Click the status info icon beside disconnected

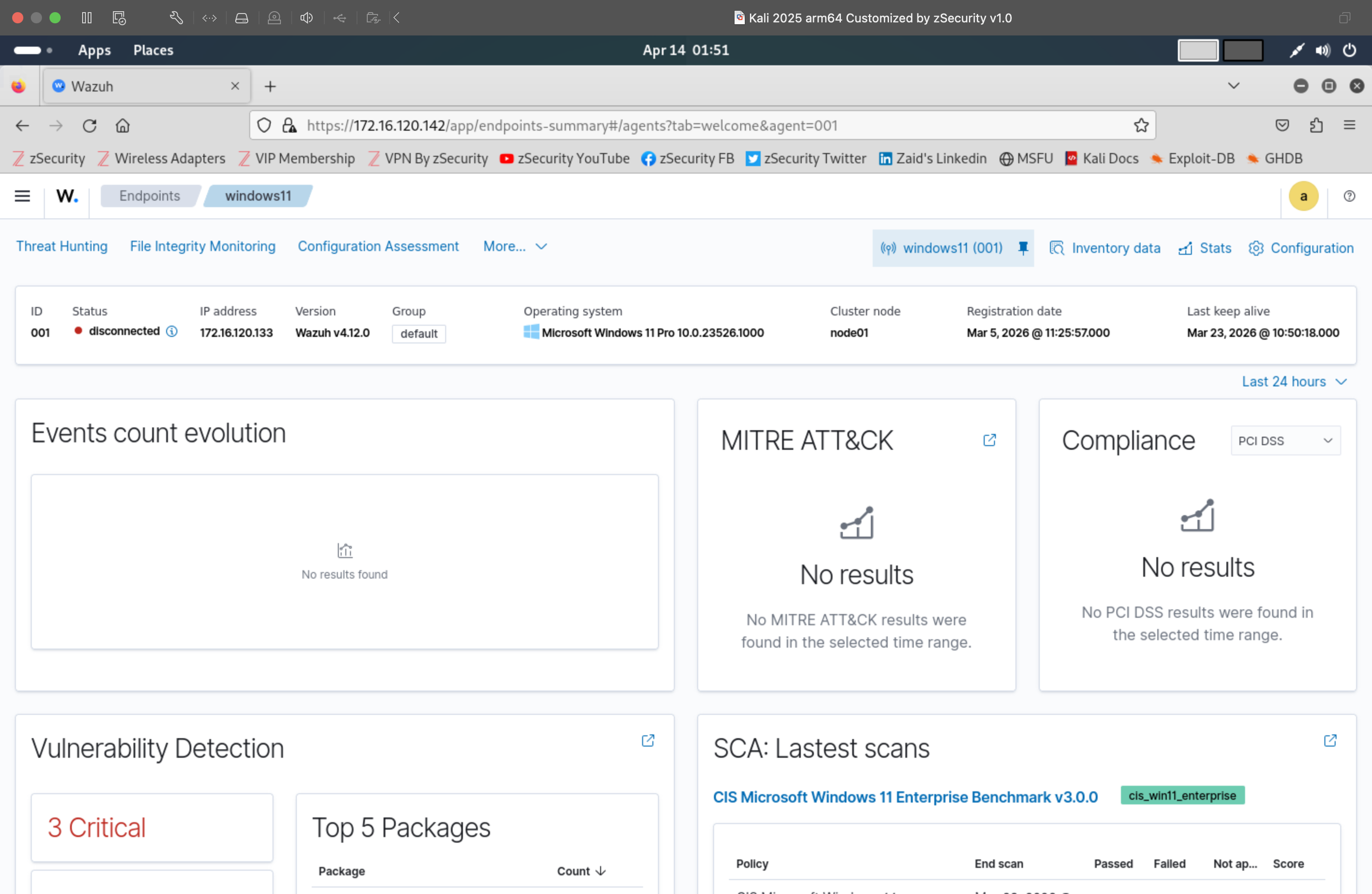pyautogui.click(x=172, y=331)
